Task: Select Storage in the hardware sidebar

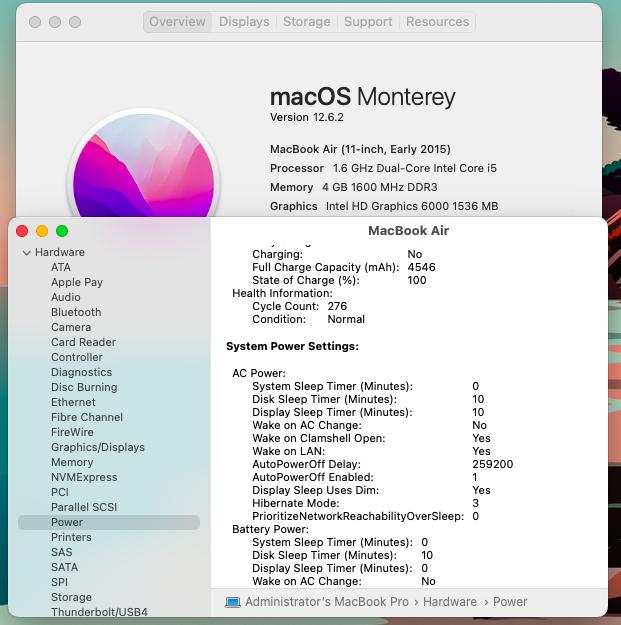Action: coord(71,597)
